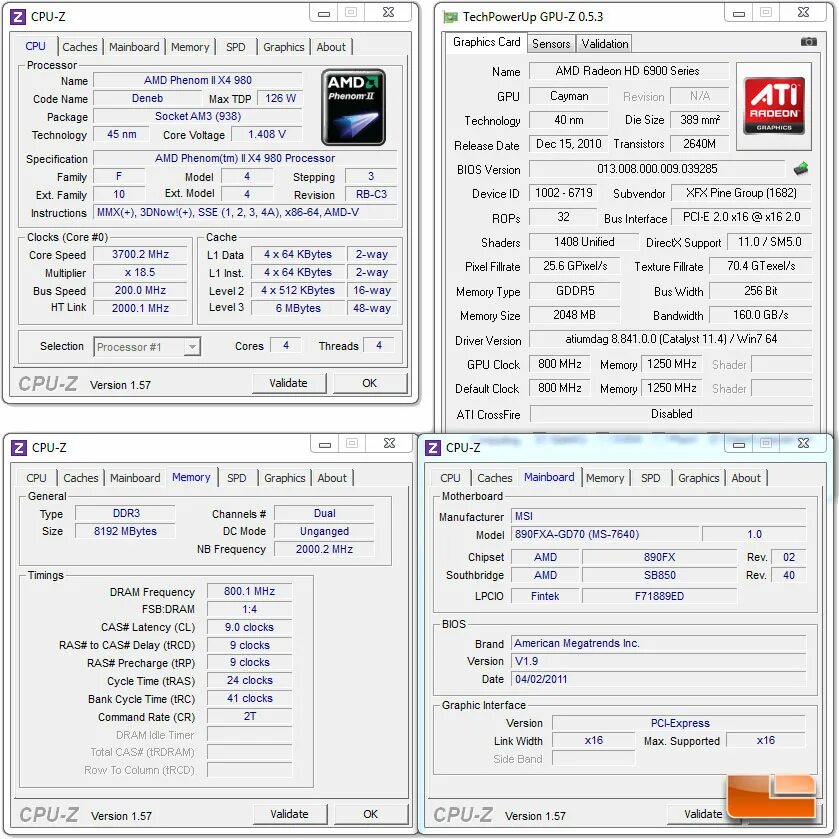
Task: Click the BIOS Date 04/02/2011 value
Action: coord(659,680)
